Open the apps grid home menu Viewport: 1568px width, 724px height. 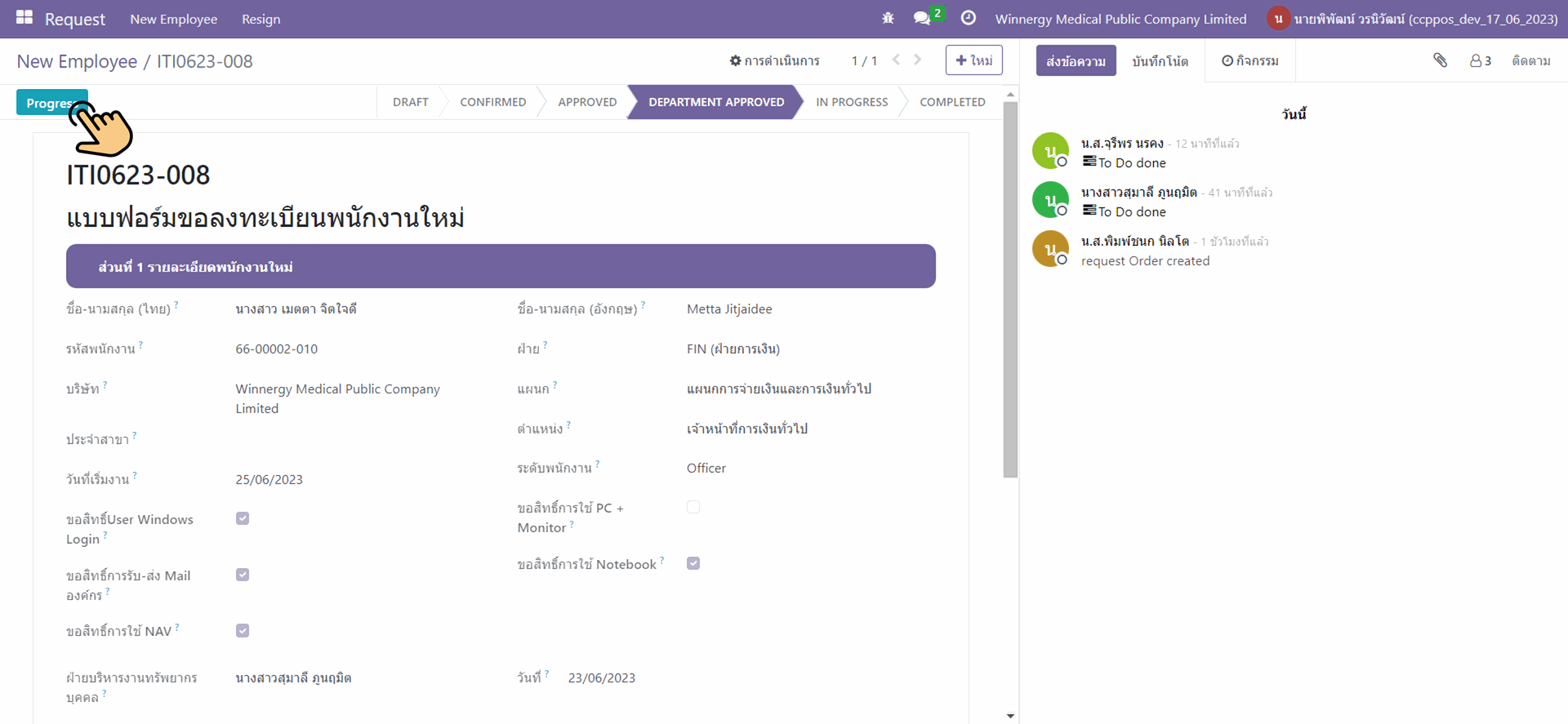coord(24,18)
